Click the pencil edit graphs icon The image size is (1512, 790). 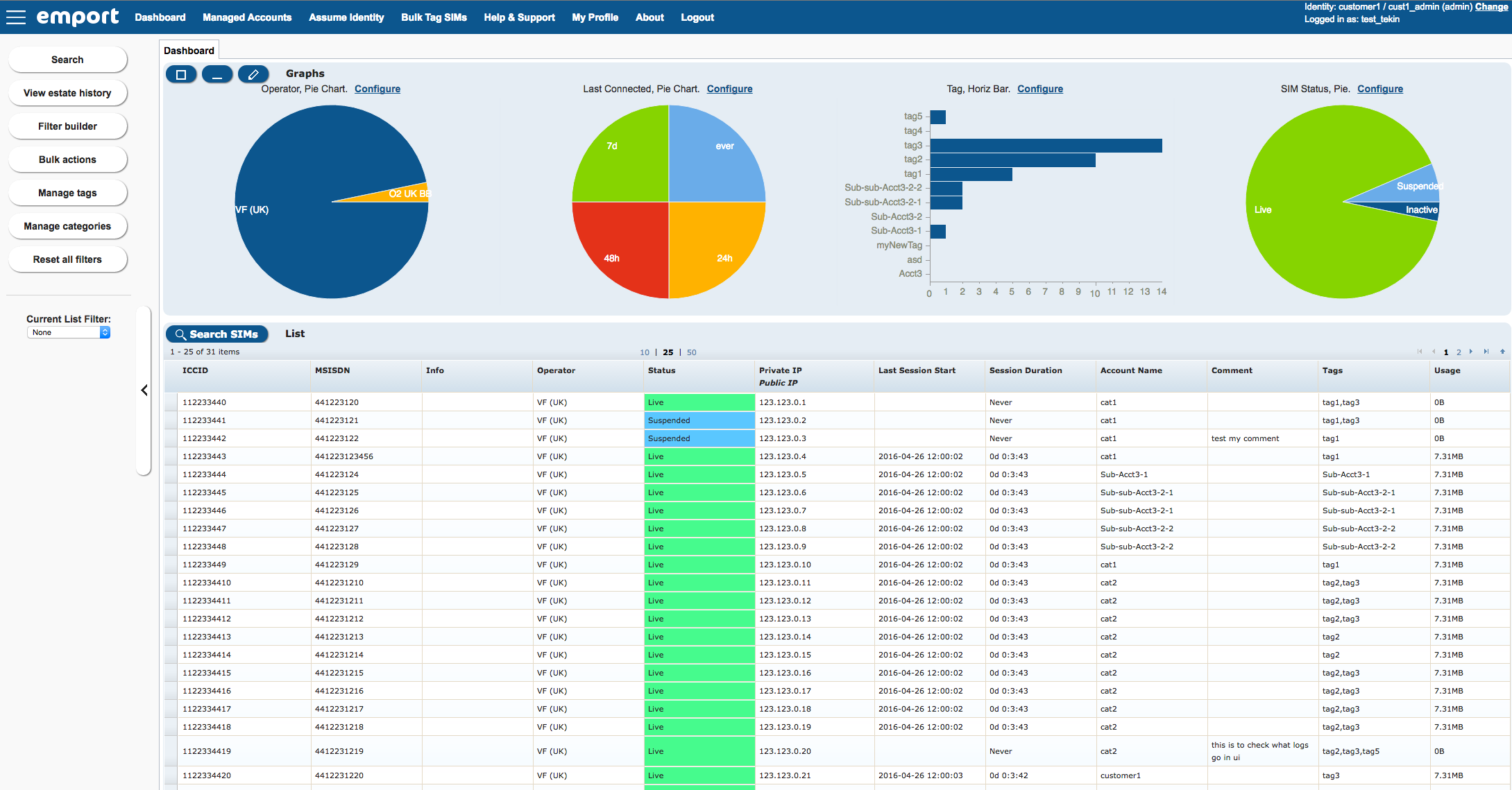(x=253, y=74)
